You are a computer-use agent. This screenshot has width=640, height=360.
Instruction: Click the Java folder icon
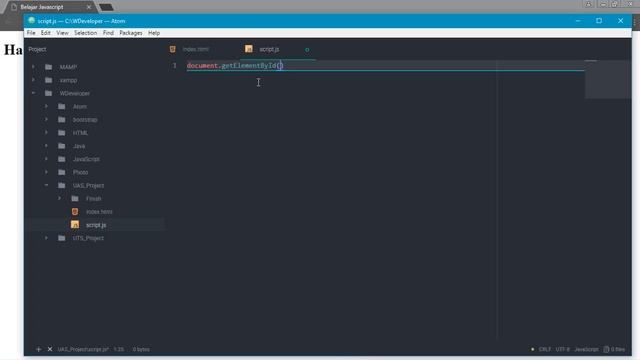[x=62, y=146]
